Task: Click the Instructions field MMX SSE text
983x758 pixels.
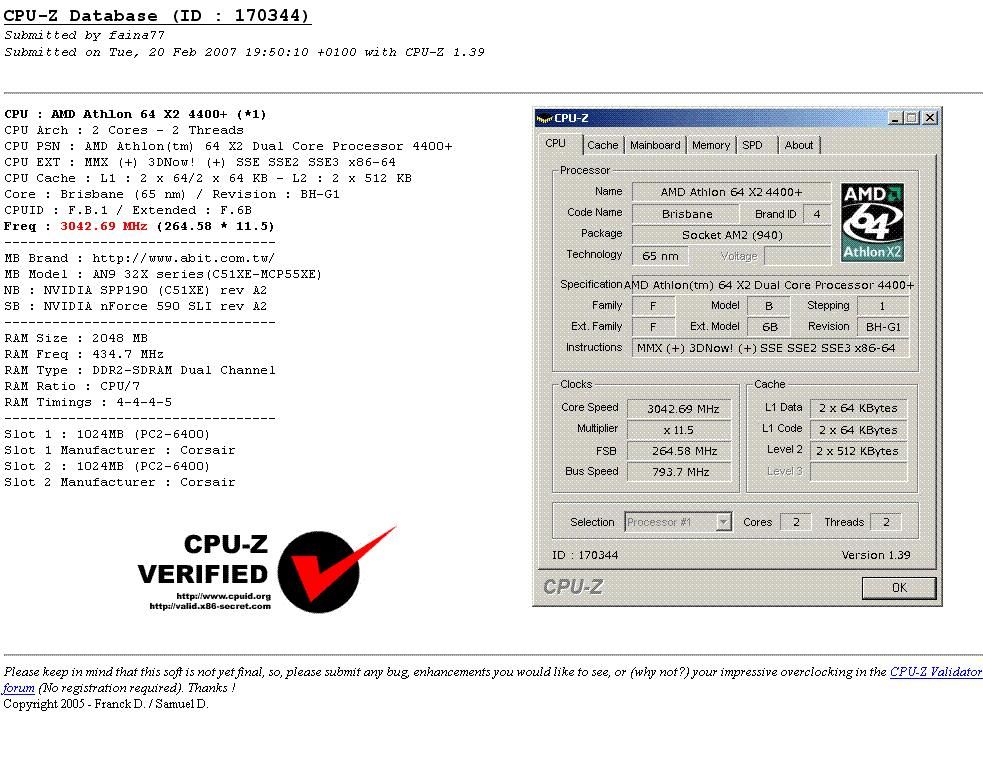Action: (x=770, y=348)
